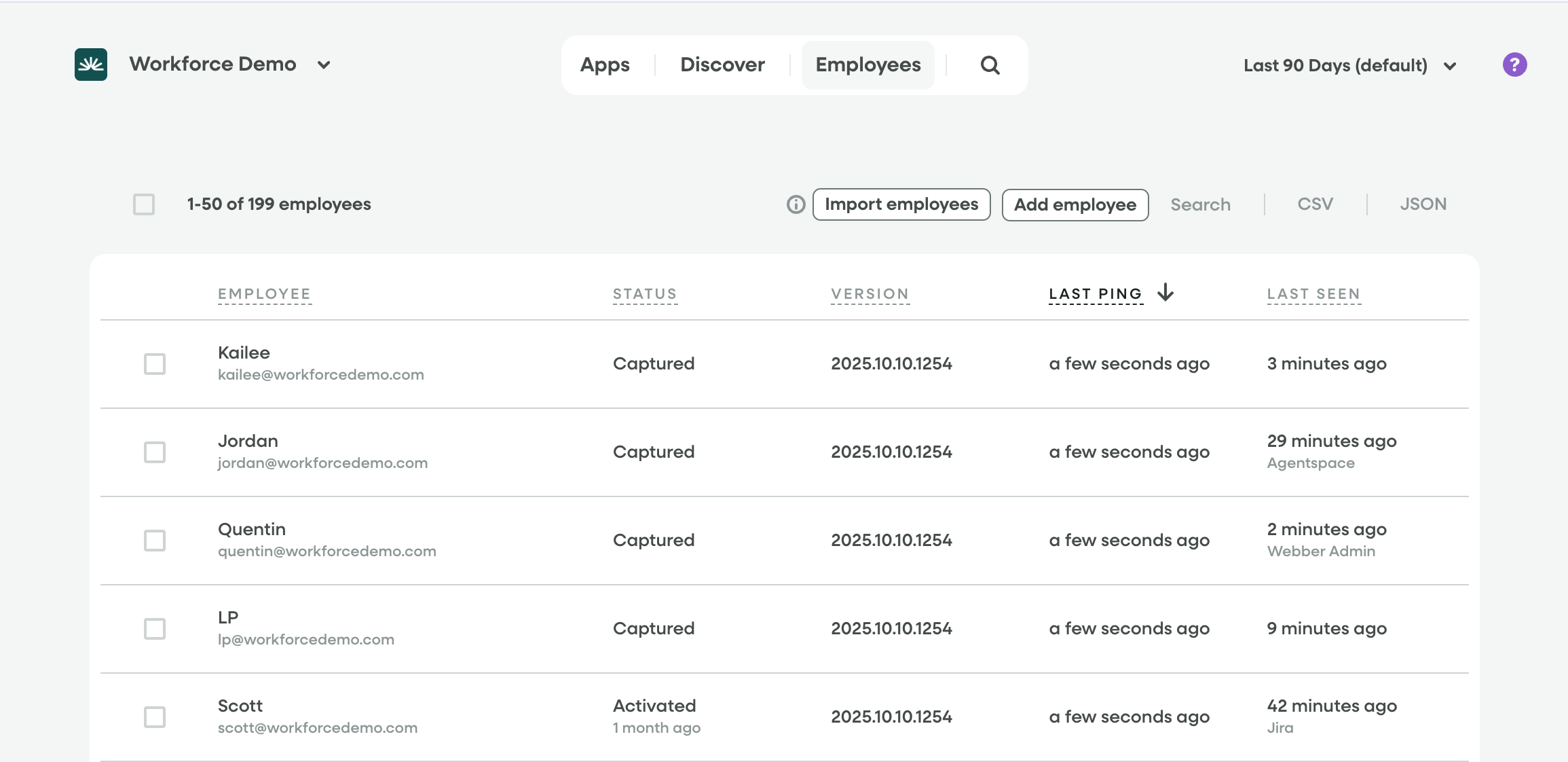Image resolution: width=1568 pixels, height=762 pixels.
Task: Open the Discover tab
Action: pos(722,65)
